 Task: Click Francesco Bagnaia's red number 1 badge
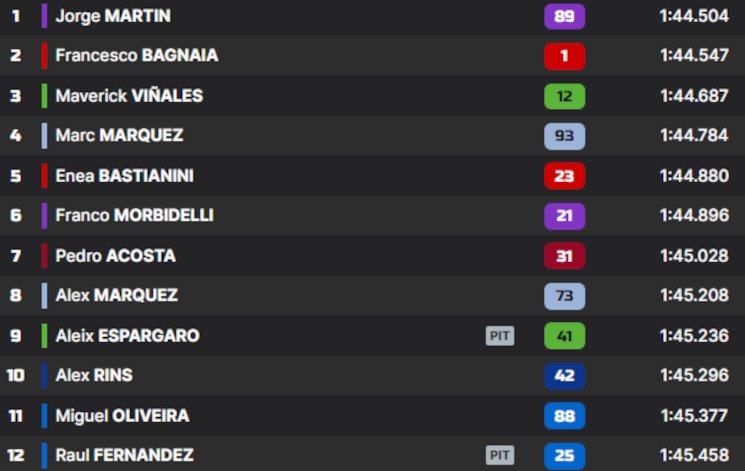coord(564,56)
